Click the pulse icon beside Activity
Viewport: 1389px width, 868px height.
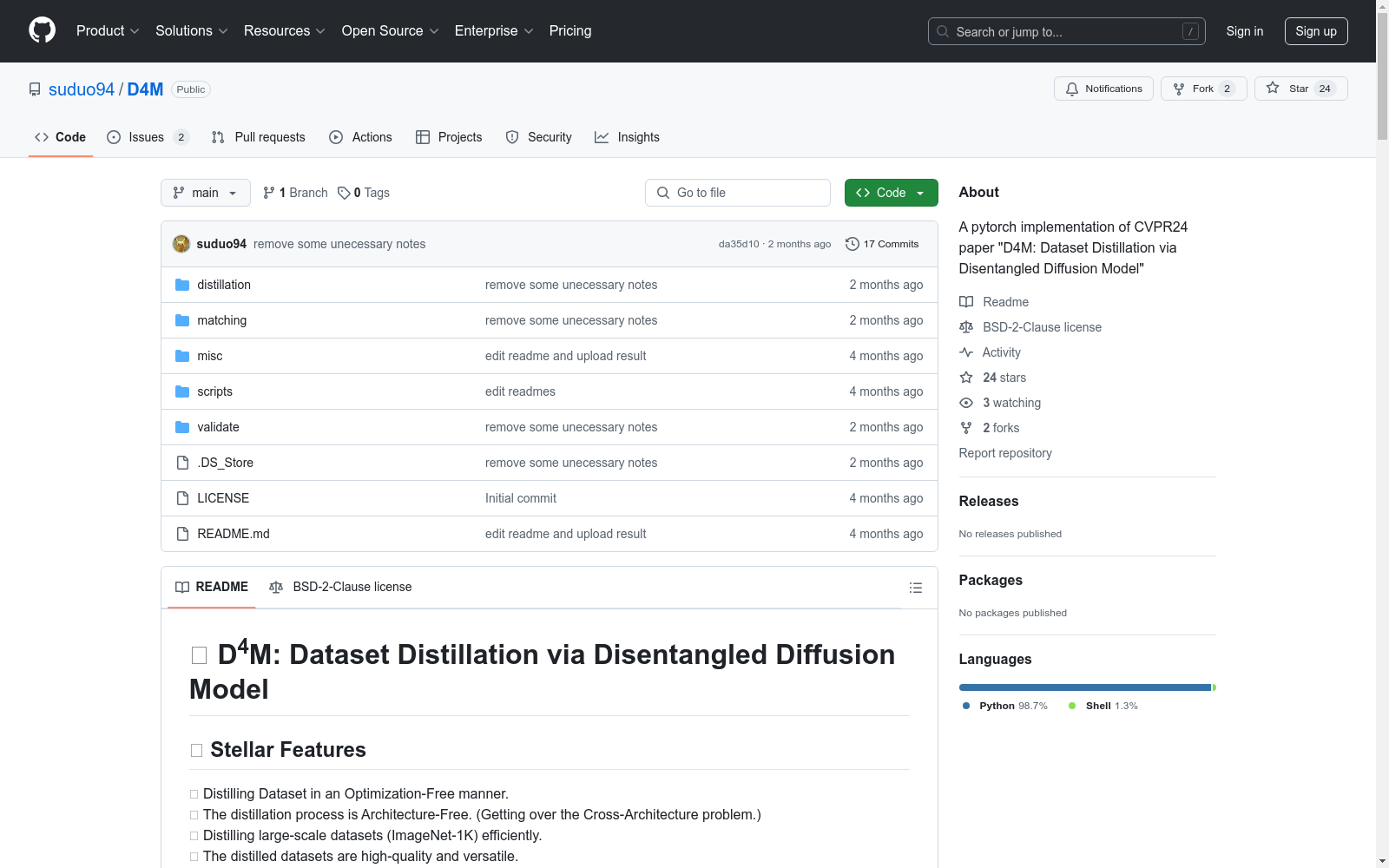coord(966,352)
